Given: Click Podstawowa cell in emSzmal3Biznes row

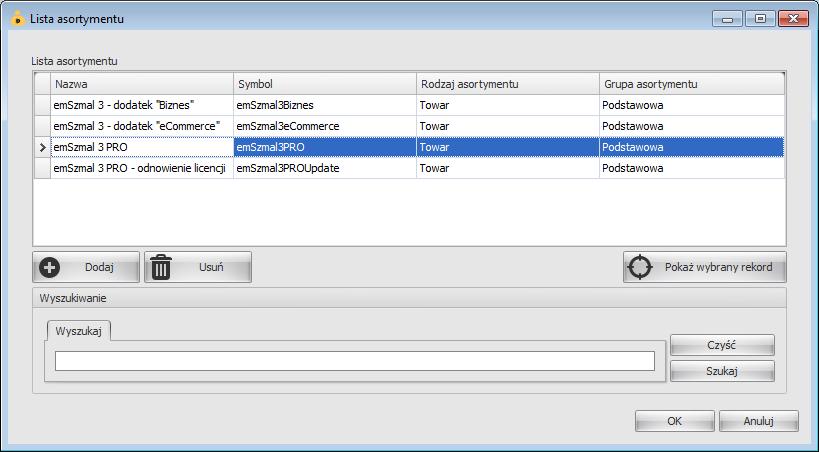Looking at the screenshot, I should pyautogui.click(x=692, y=106).
